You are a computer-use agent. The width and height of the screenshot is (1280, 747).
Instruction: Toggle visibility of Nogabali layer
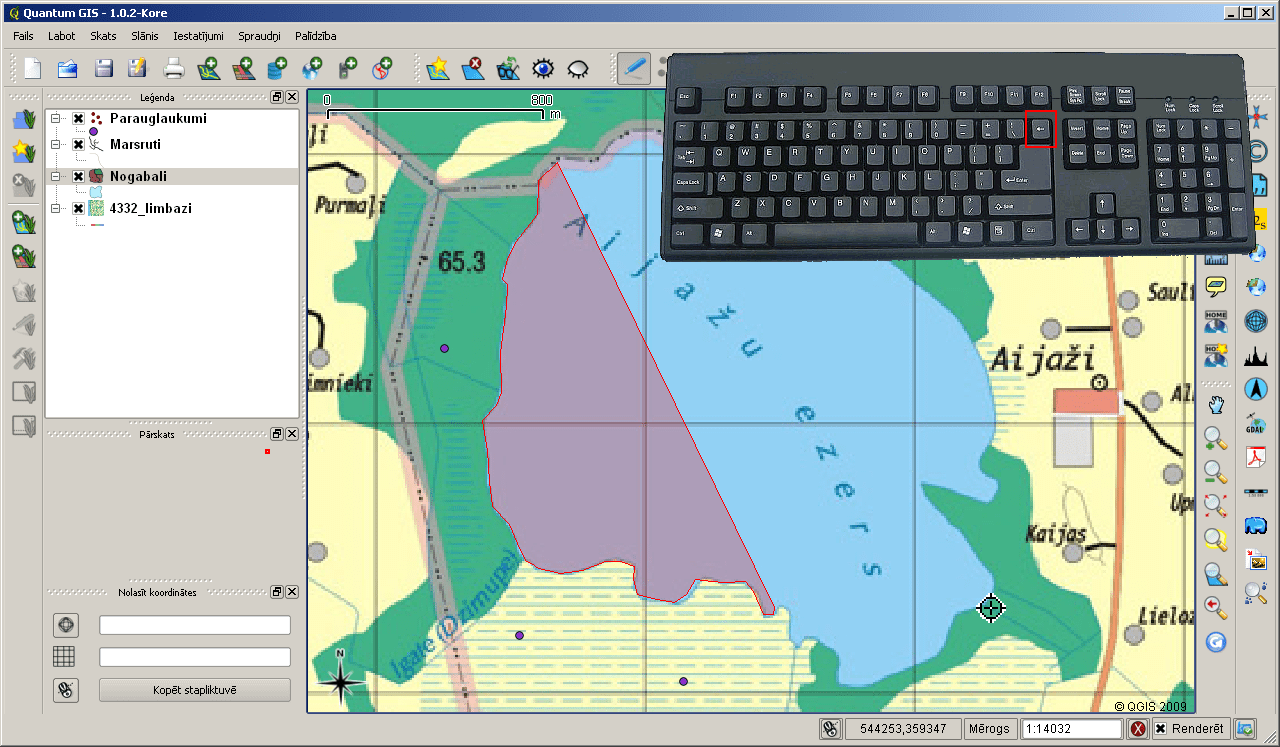click(78, 176)
